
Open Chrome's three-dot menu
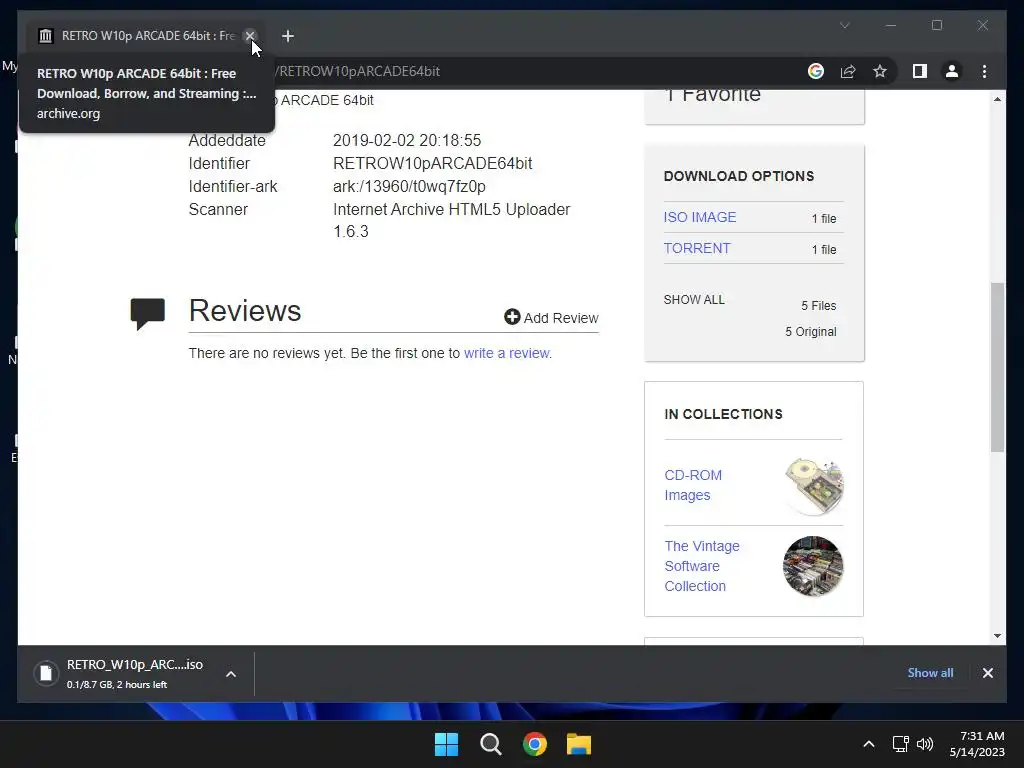point(984,71)
